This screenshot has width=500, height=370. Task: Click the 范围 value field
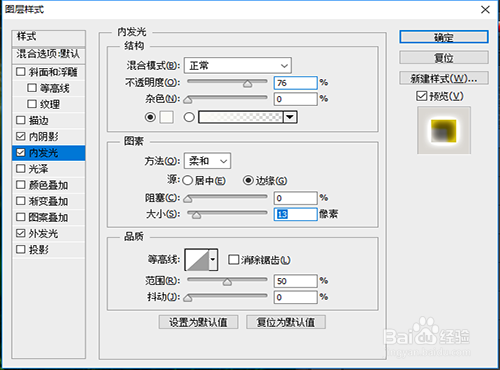point(295,281)
